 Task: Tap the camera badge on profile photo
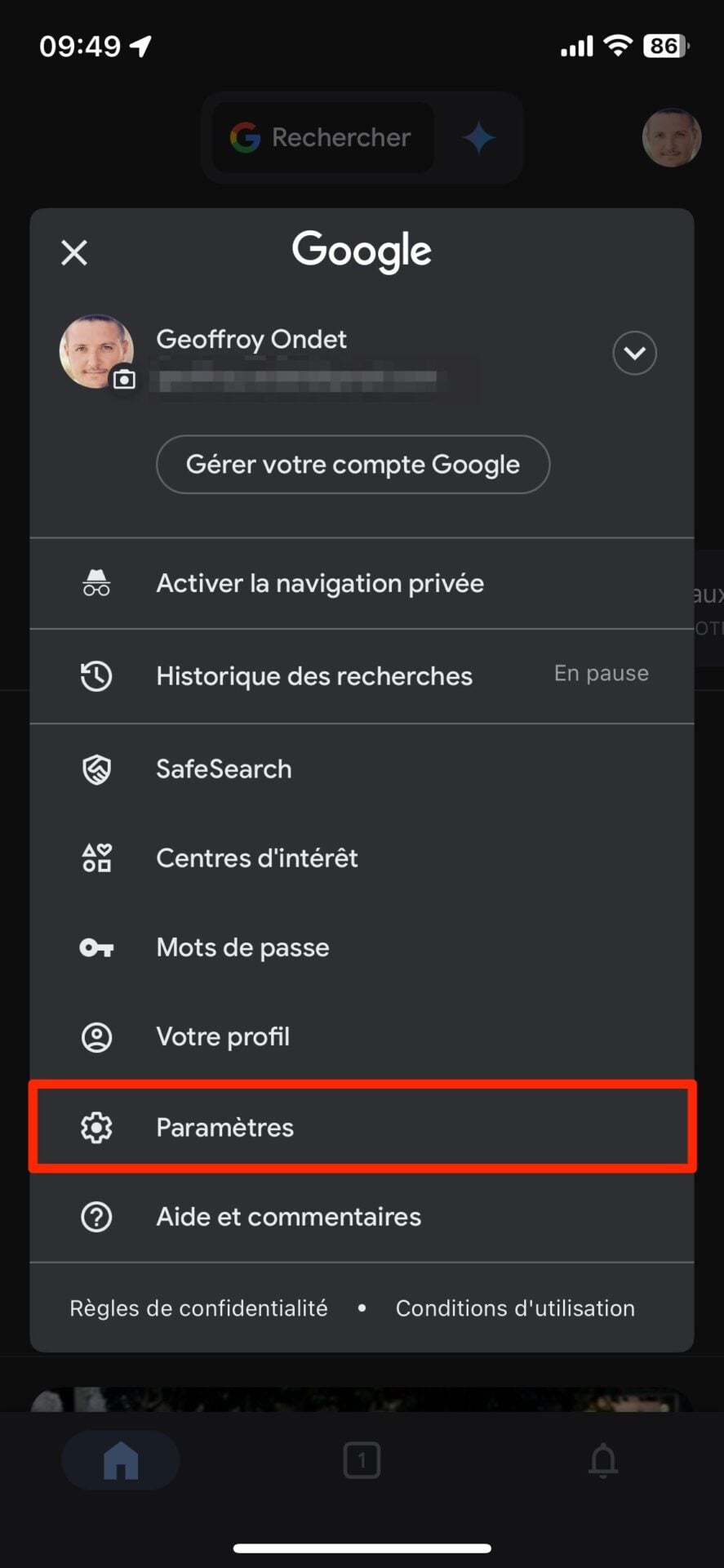124,379
